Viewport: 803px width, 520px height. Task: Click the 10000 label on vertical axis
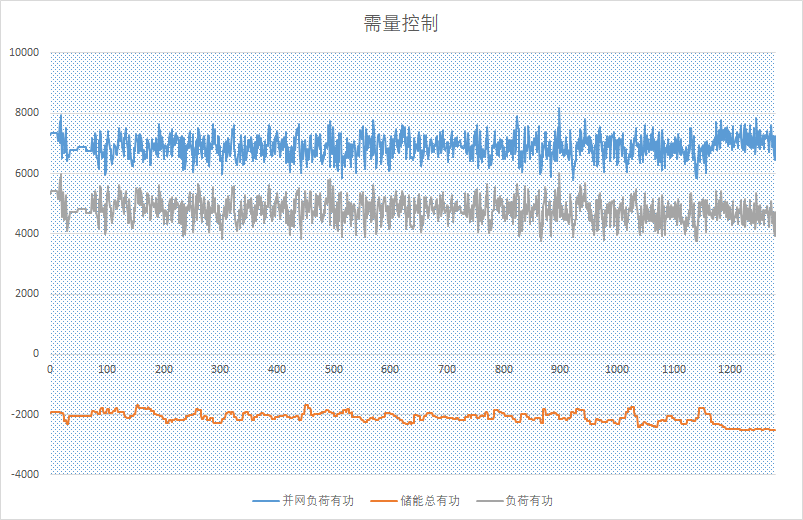22,53
